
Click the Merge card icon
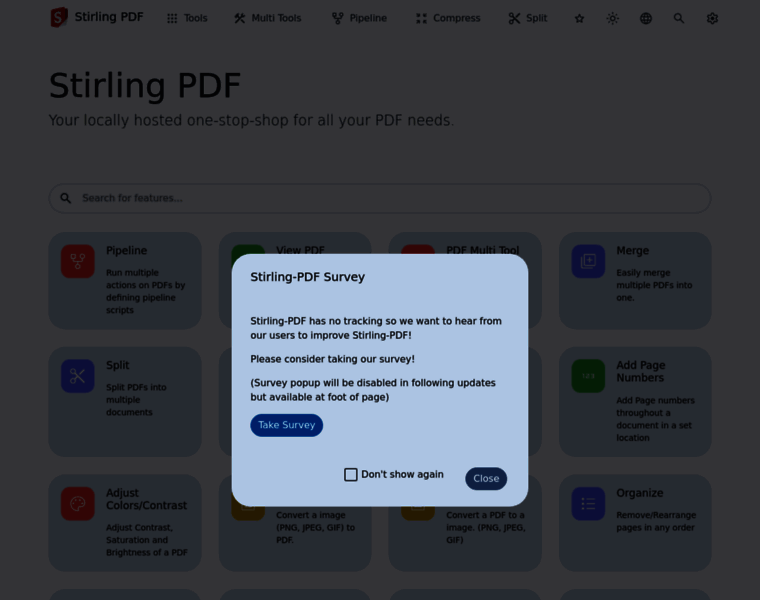588,261
